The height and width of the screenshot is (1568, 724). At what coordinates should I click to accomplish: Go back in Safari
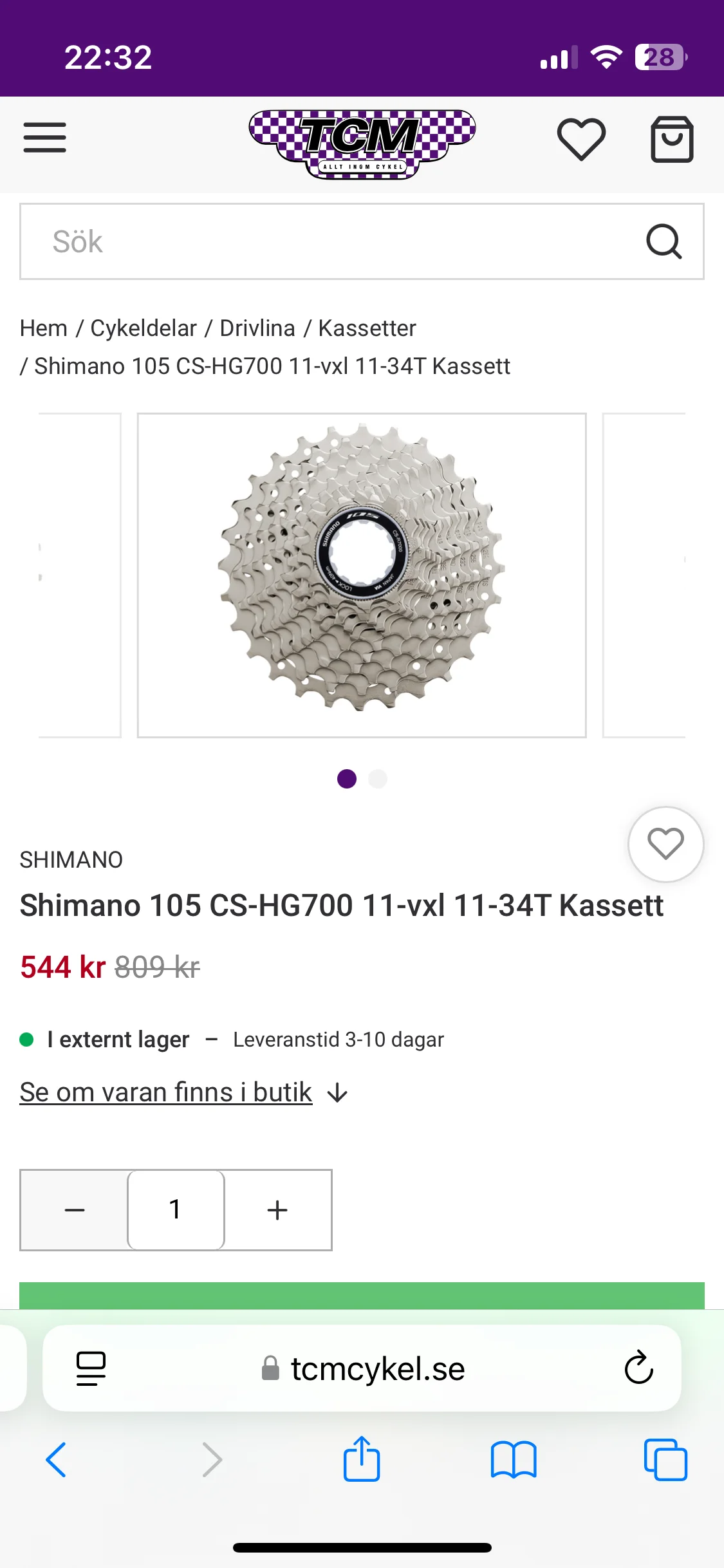(56, 1460)
